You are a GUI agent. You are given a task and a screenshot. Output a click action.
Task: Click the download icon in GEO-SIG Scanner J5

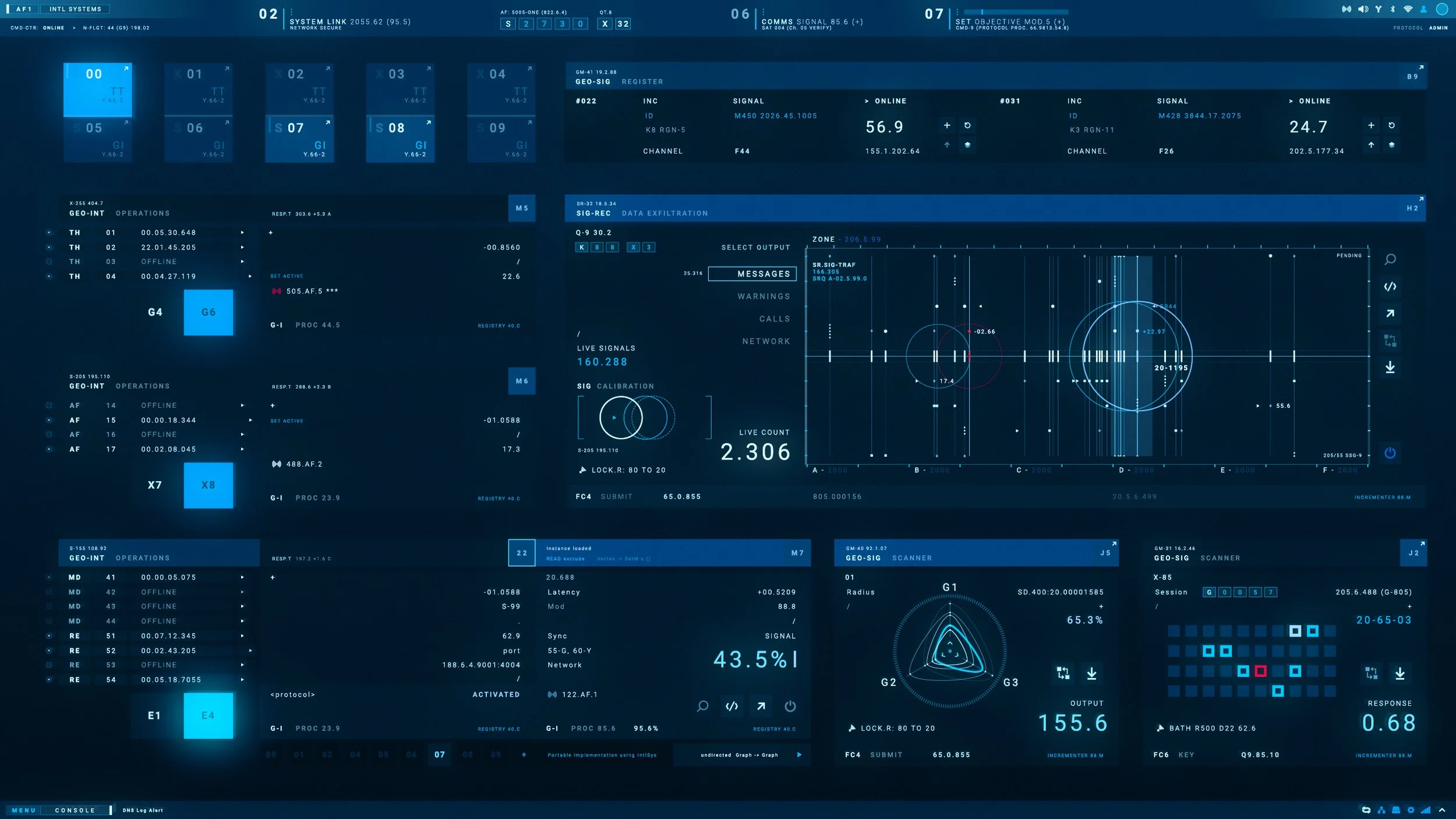1091,673
